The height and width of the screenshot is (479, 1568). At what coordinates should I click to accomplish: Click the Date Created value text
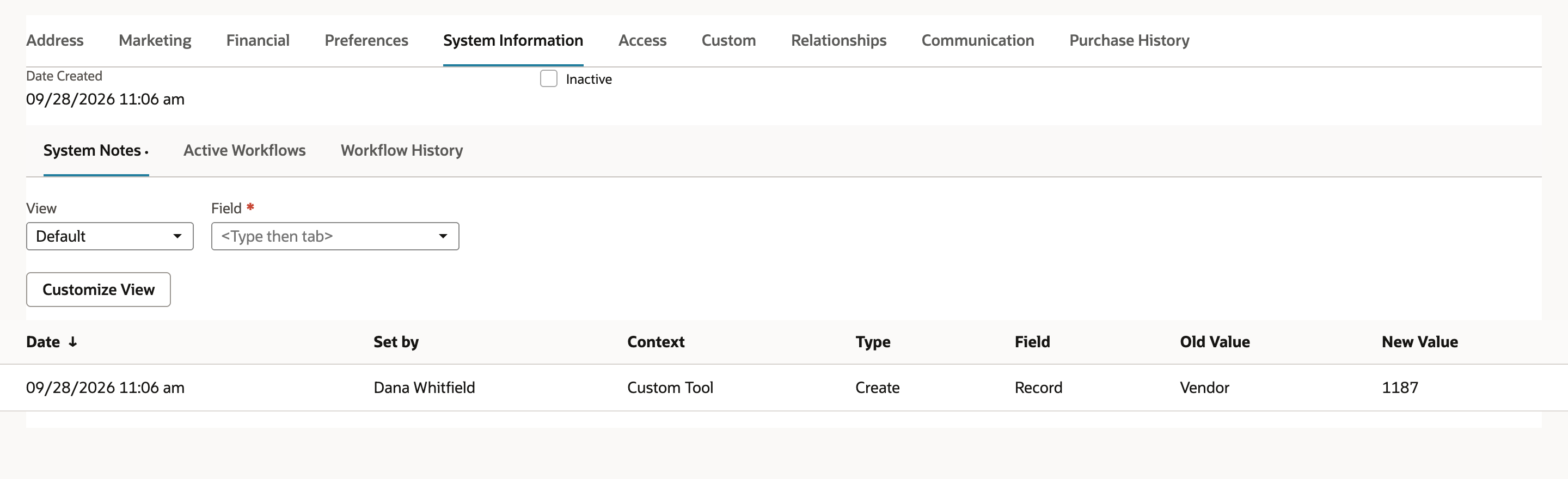pyautogui.click(x=105, y=99)
